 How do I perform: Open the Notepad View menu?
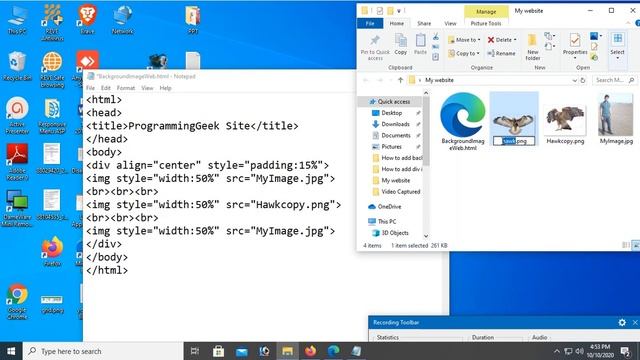(x=147, y=88)
